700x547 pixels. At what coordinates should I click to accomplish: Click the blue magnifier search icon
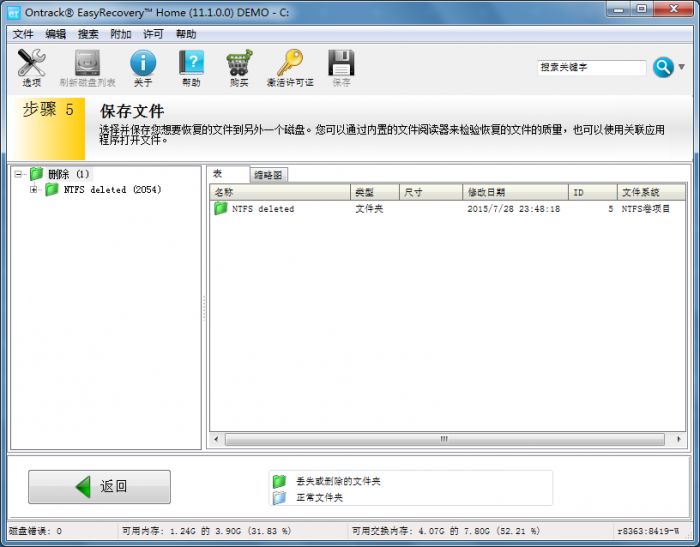662,67
